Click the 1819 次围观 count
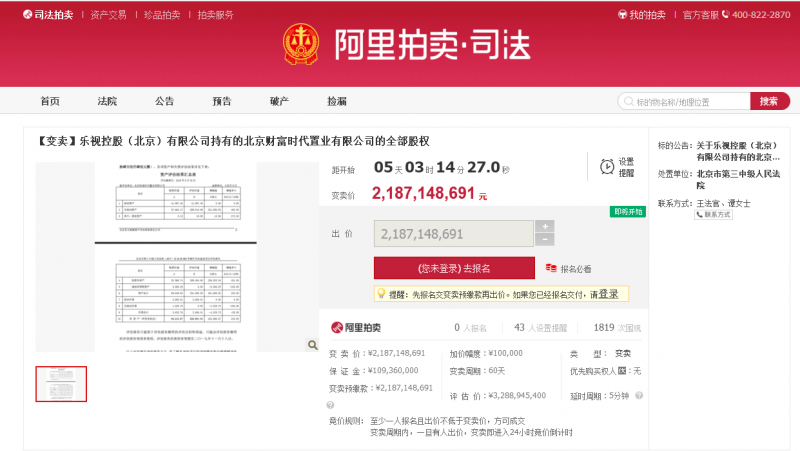 617,328
